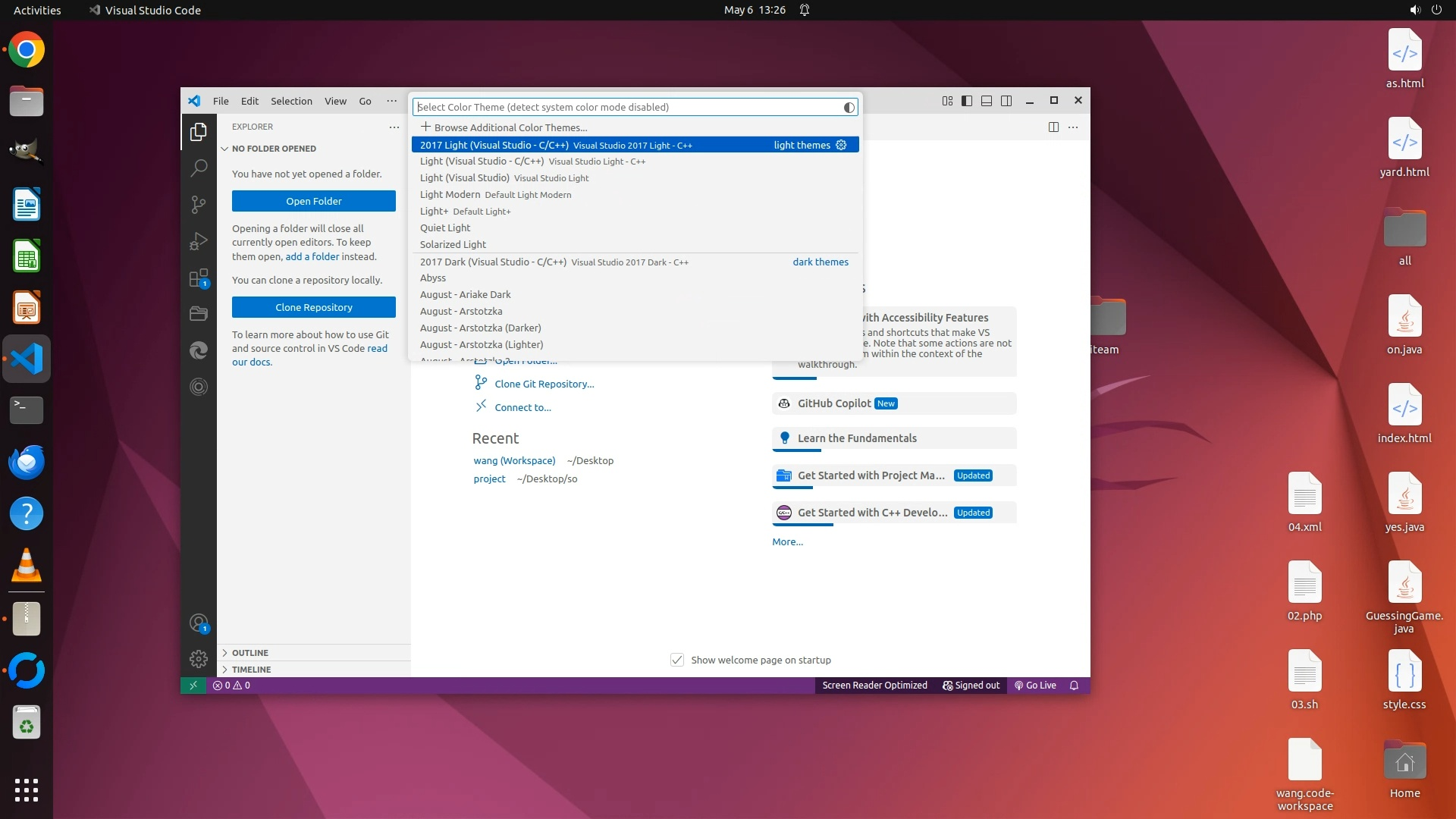Click the gear icon on selected theme row

(841, 145)
